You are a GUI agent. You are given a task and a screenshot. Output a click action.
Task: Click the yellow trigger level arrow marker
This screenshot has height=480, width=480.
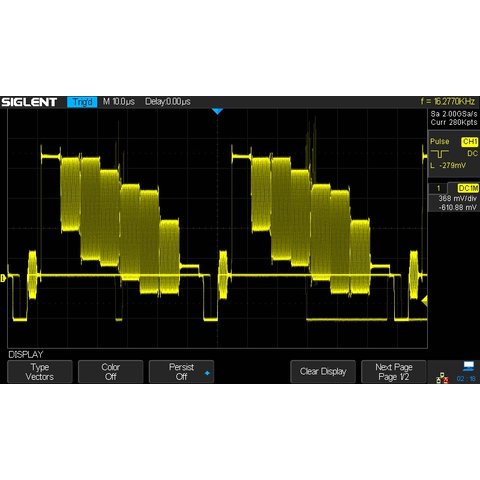click(x=424, y=301)
